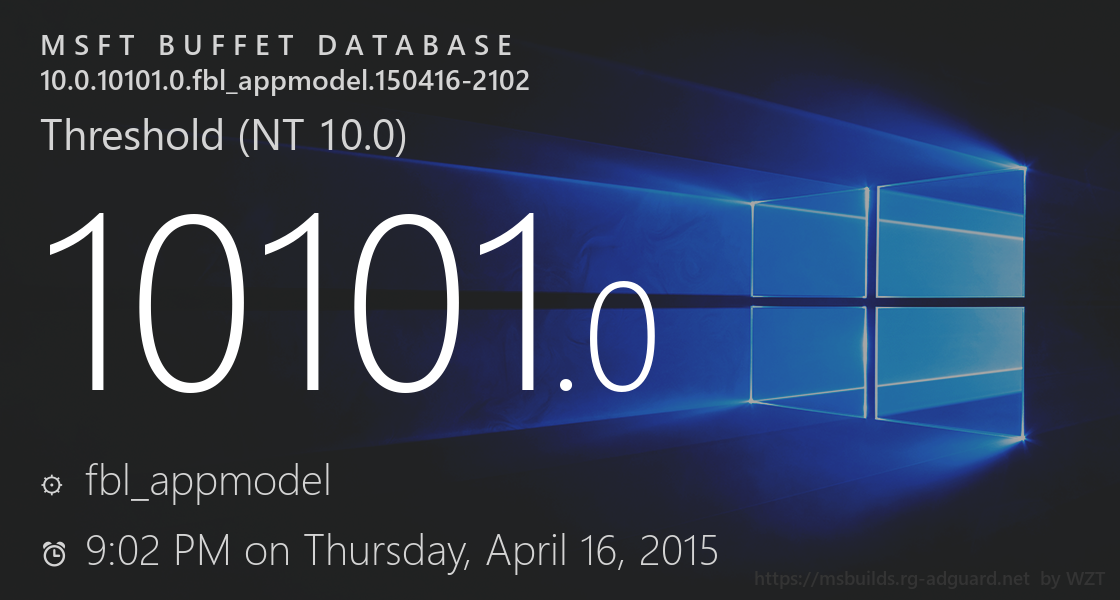The image size is (1120, 600).
Task: Click the MSFT BUFFET DATABASE heading
Action: [x=278, y=46]
